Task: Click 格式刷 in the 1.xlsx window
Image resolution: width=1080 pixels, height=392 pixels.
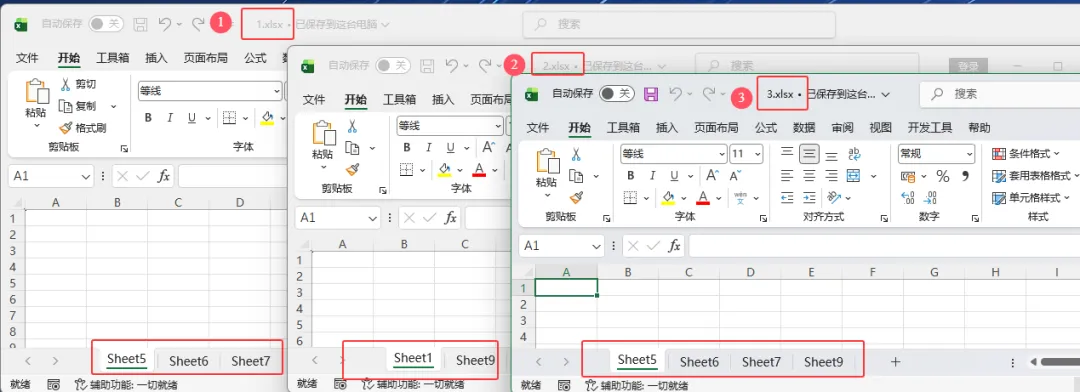Action: tap(83, 128)
